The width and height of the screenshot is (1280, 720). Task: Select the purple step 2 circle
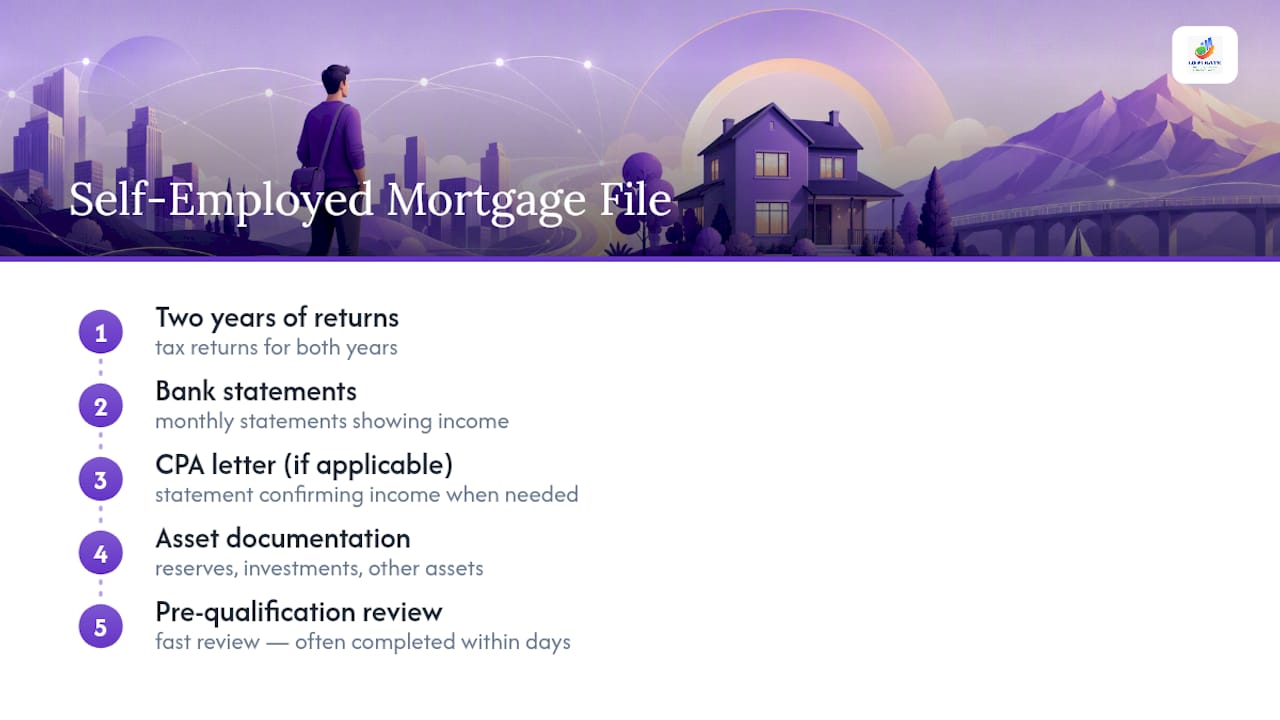(x=101, y=407)
